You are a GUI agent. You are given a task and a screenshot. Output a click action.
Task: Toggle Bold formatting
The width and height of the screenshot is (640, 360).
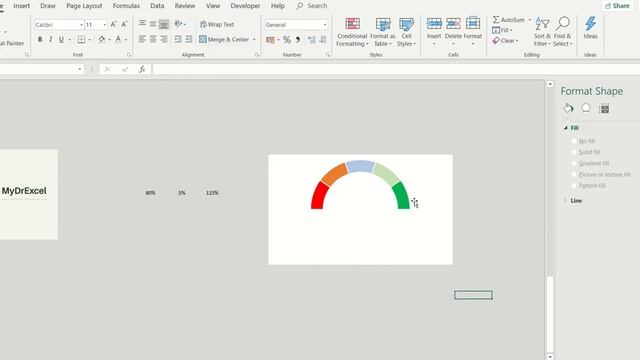pyautogui.click(x=40, y=40)
